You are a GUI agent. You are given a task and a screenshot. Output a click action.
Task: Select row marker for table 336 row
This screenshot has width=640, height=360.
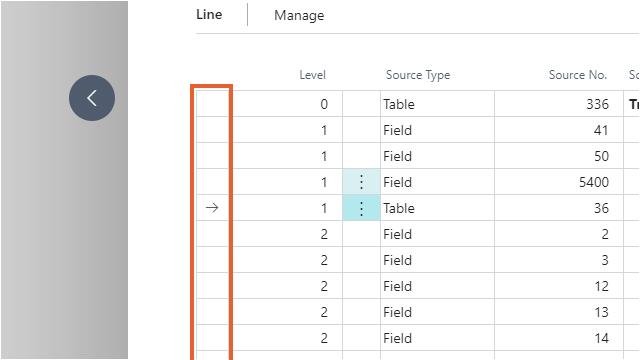click(x=212, y=104)
